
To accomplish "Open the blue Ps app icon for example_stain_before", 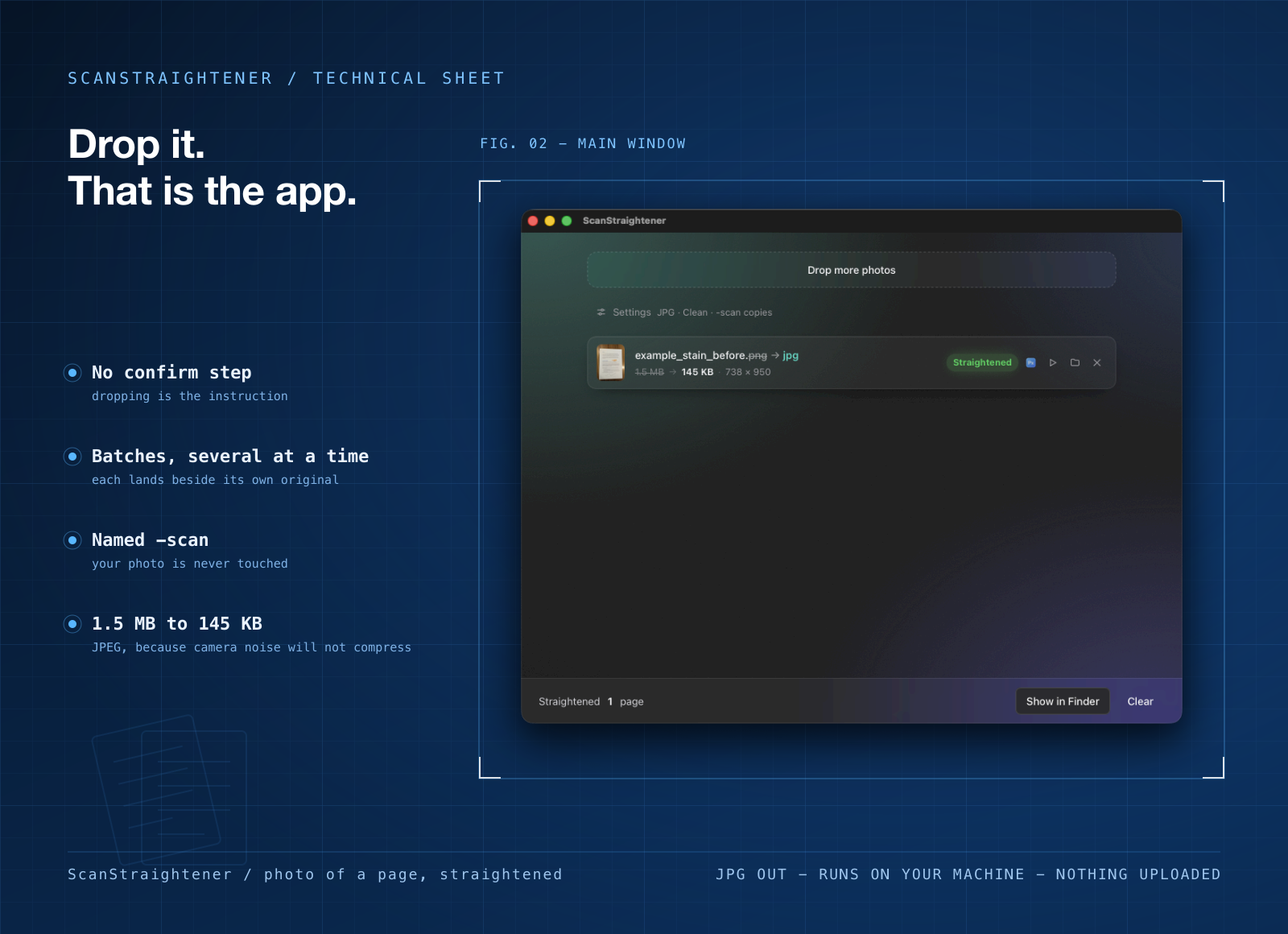I will (x=1030, y=362).
